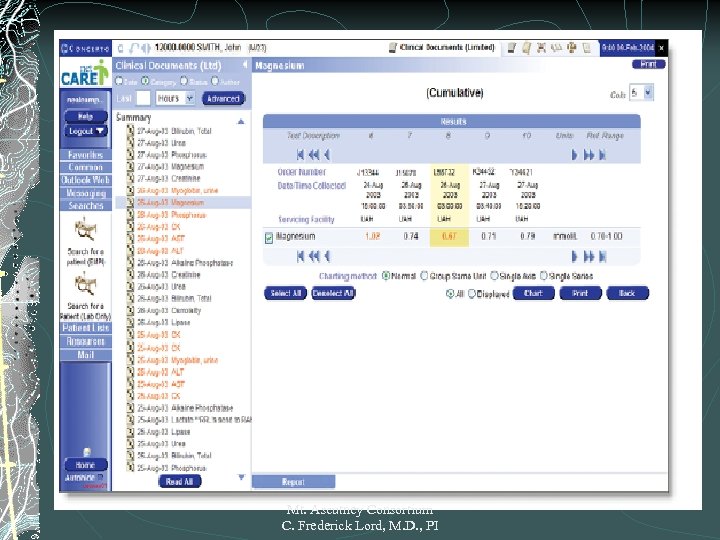The width and height of the screenshot is (720, 540).
Task: Click down arrow beside Read All button
Action: (x=242, y=478)
